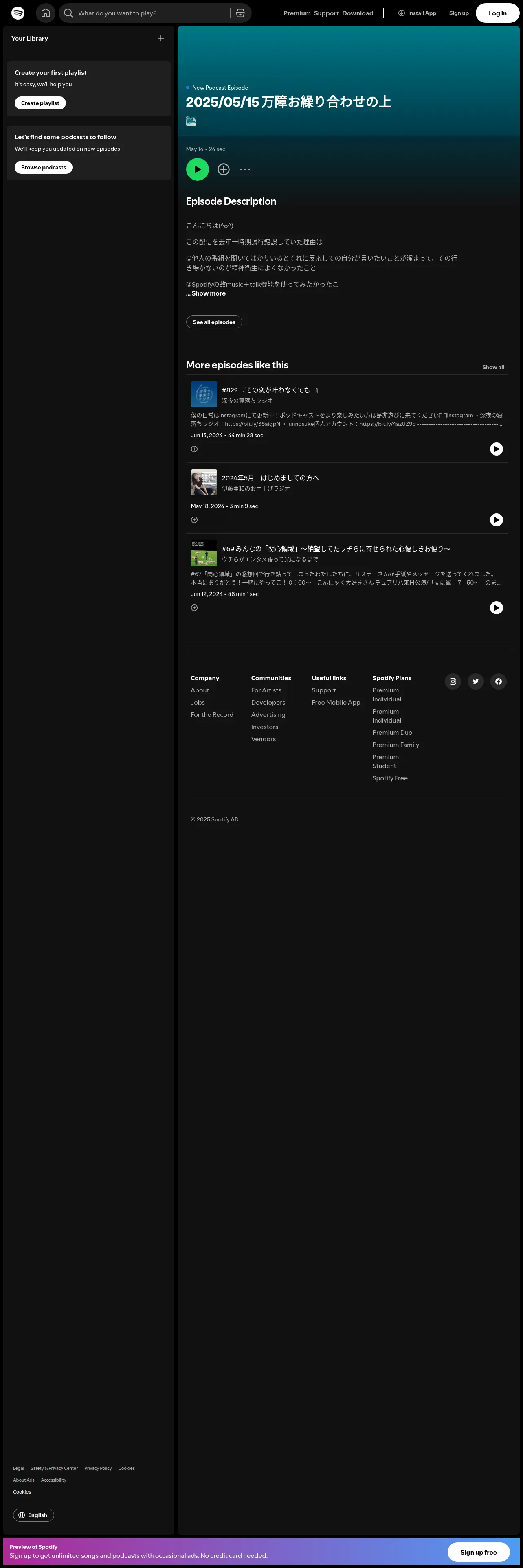Open Premium Duo plan link
Screen dimensions: 523x1568
[x=392, y=732]
